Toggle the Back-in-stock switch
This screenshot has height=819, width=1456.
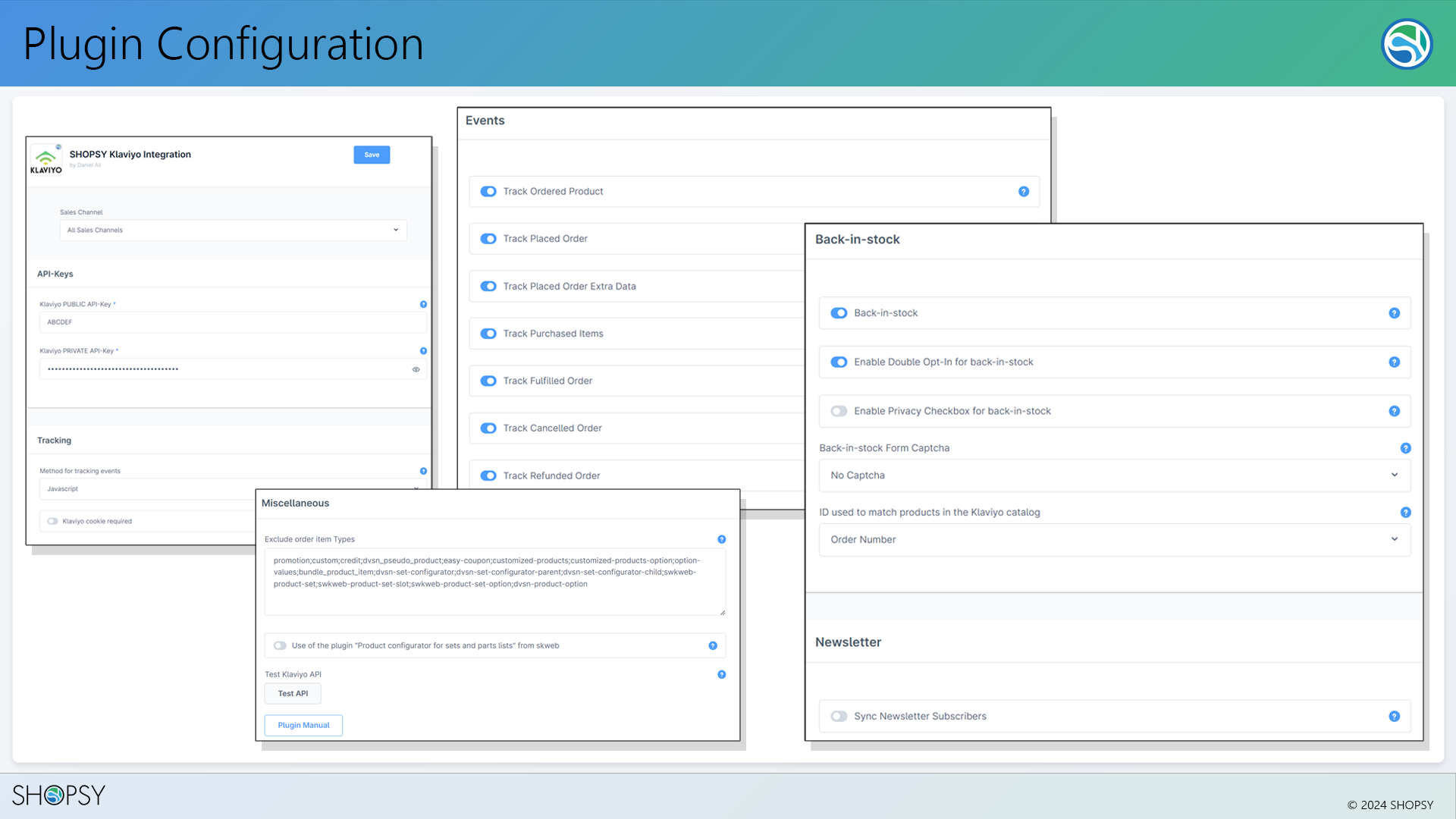[839, 313]
